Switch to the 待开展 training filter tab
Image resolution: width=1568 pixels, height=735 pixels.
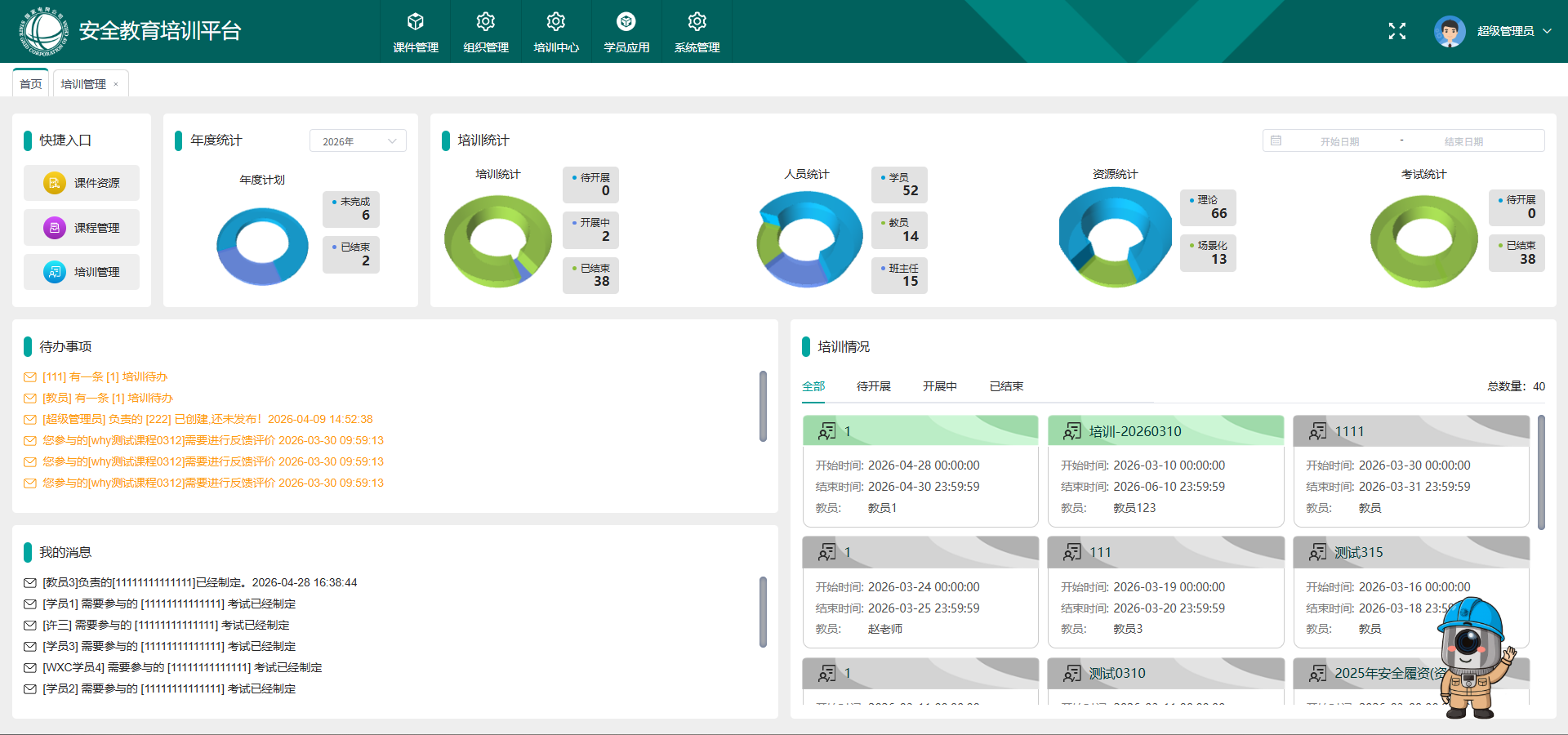[x=873, y=386]
